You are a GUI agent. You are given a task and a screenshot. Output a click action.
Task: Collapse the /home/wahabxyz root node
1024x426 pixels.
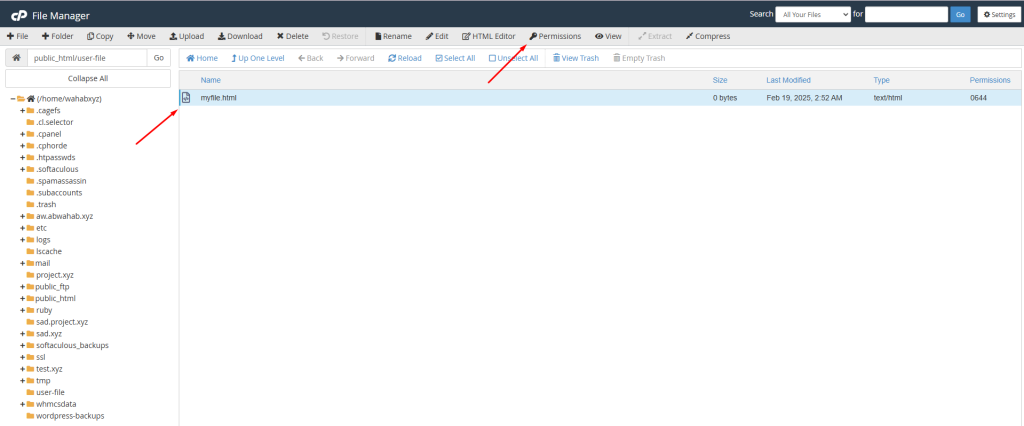(13, 98)
